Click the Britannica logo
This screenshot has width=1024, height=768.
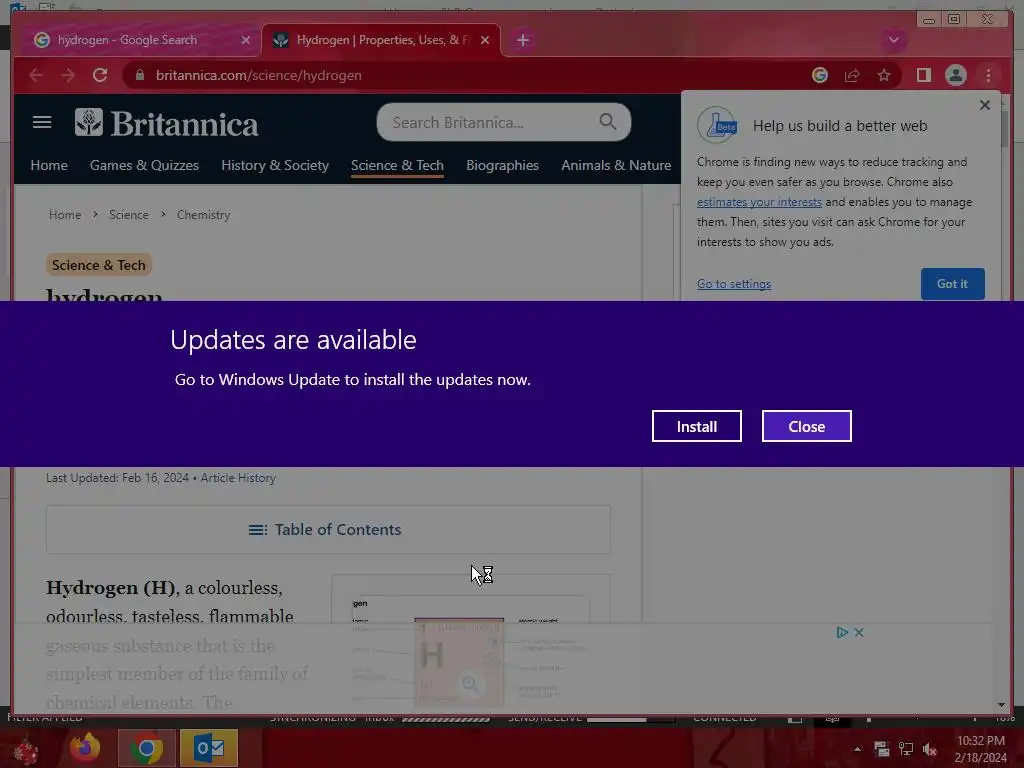click(x=167, y=123)
